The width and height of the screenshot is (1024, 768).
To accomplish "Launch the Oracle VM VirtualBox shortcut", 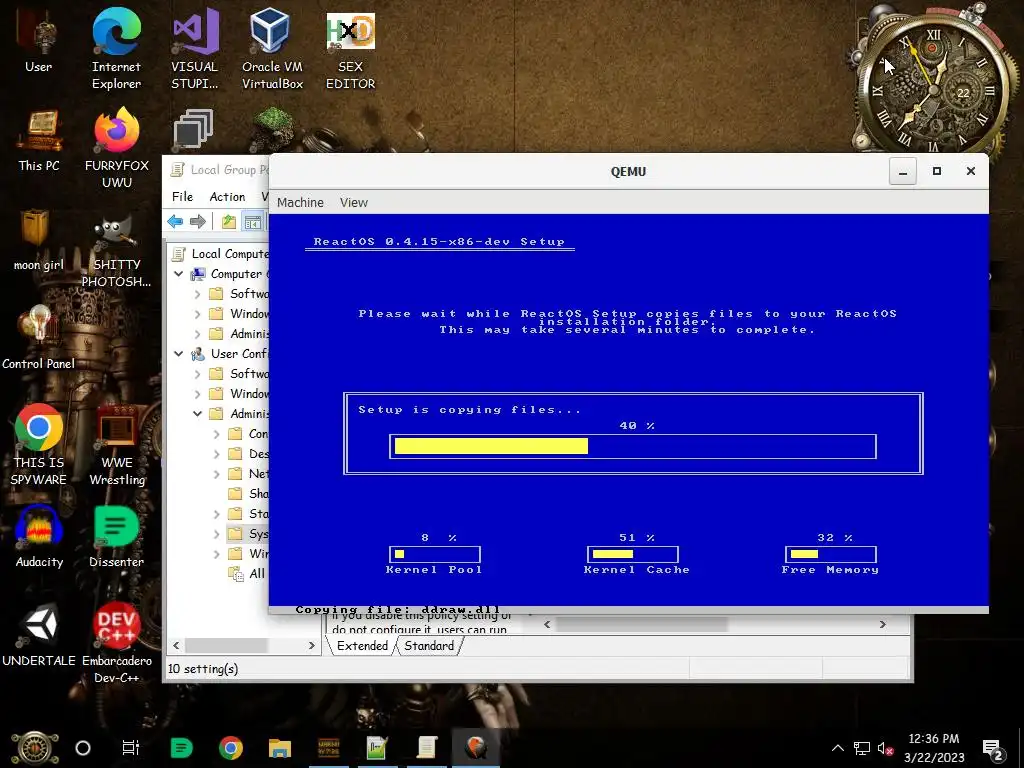I will 272,49.
